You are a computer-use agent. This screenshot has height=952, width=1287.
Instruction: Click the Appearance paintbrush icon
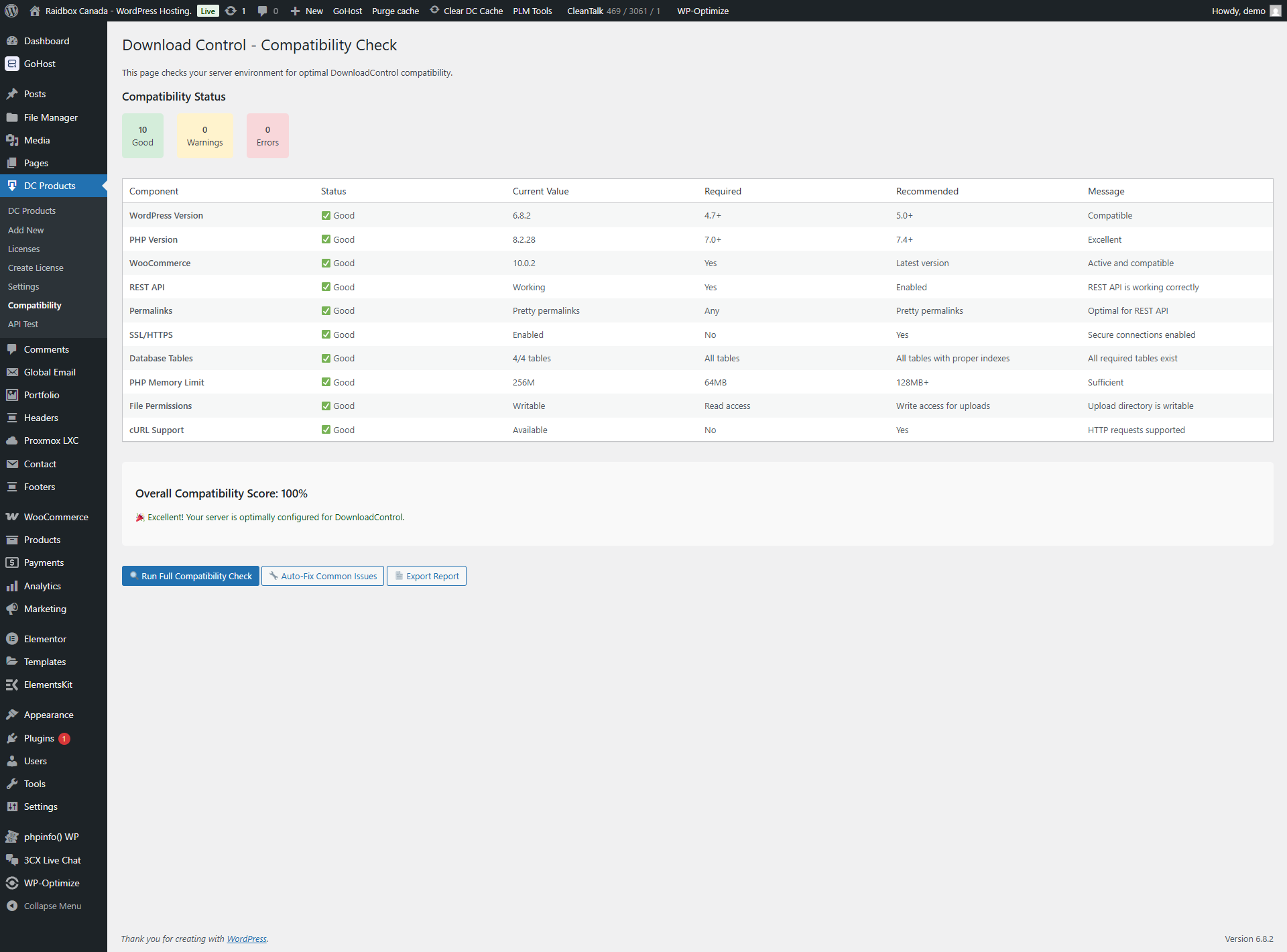[x=12, y=715]
